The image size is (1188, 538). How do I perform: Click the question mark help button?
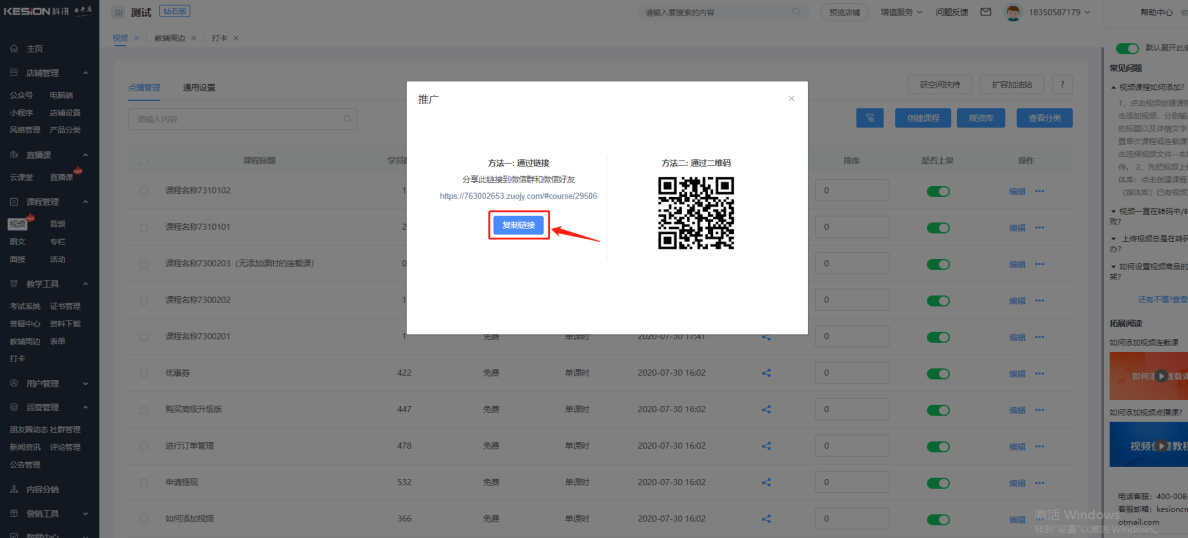[x=1062, y=85]
